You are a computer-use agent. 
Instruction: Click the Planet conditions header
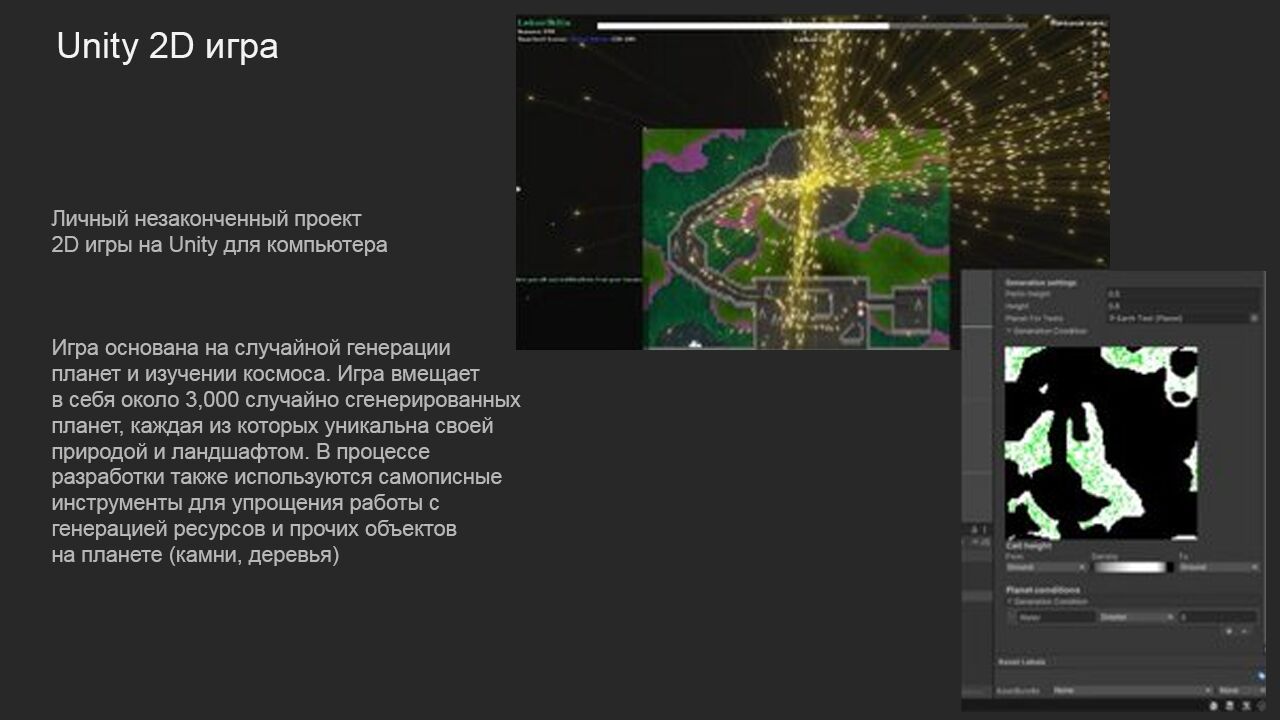pyautogui.click(x=1043, y=590)
